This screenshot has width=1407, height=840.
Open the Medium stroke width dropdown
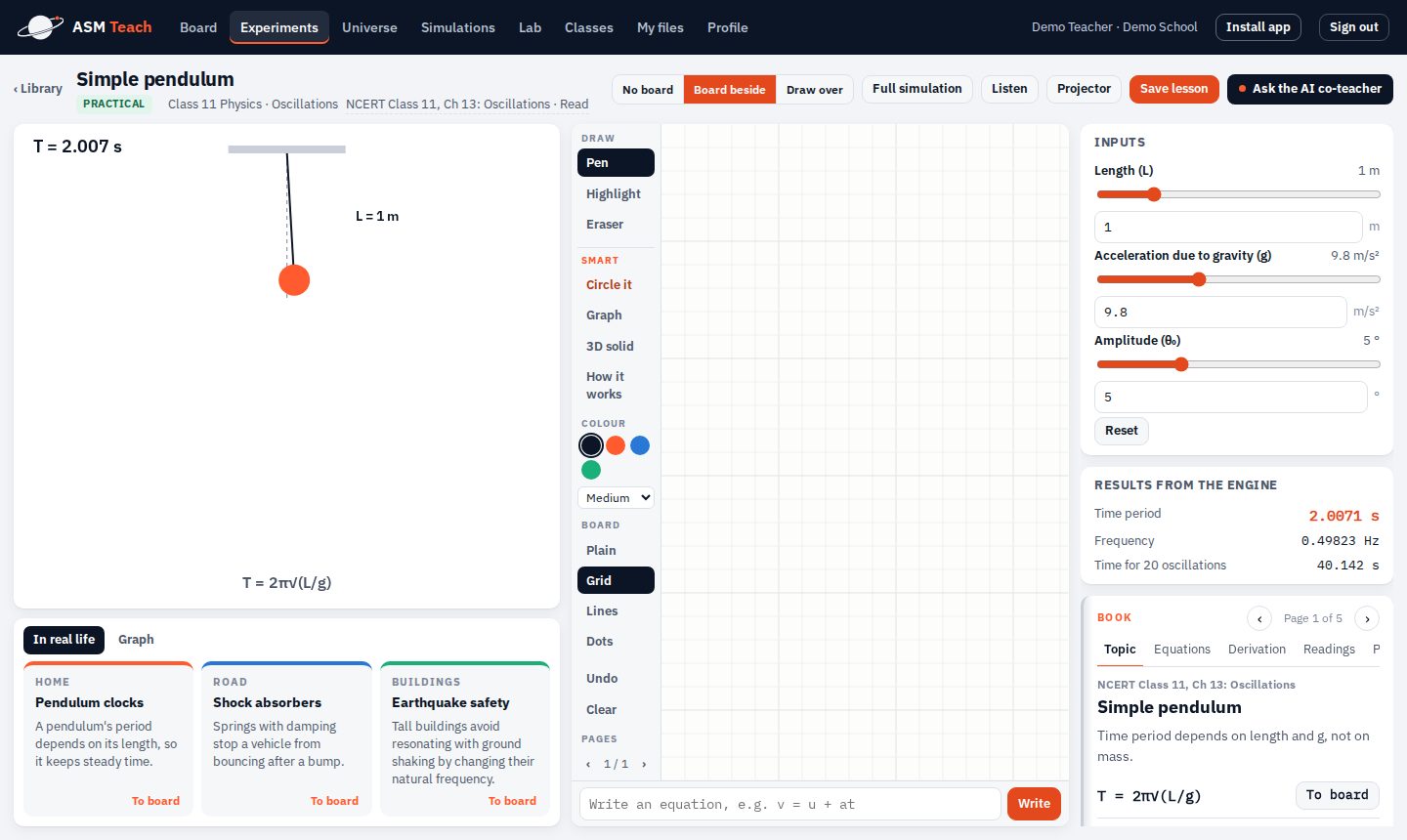(616, 498)
